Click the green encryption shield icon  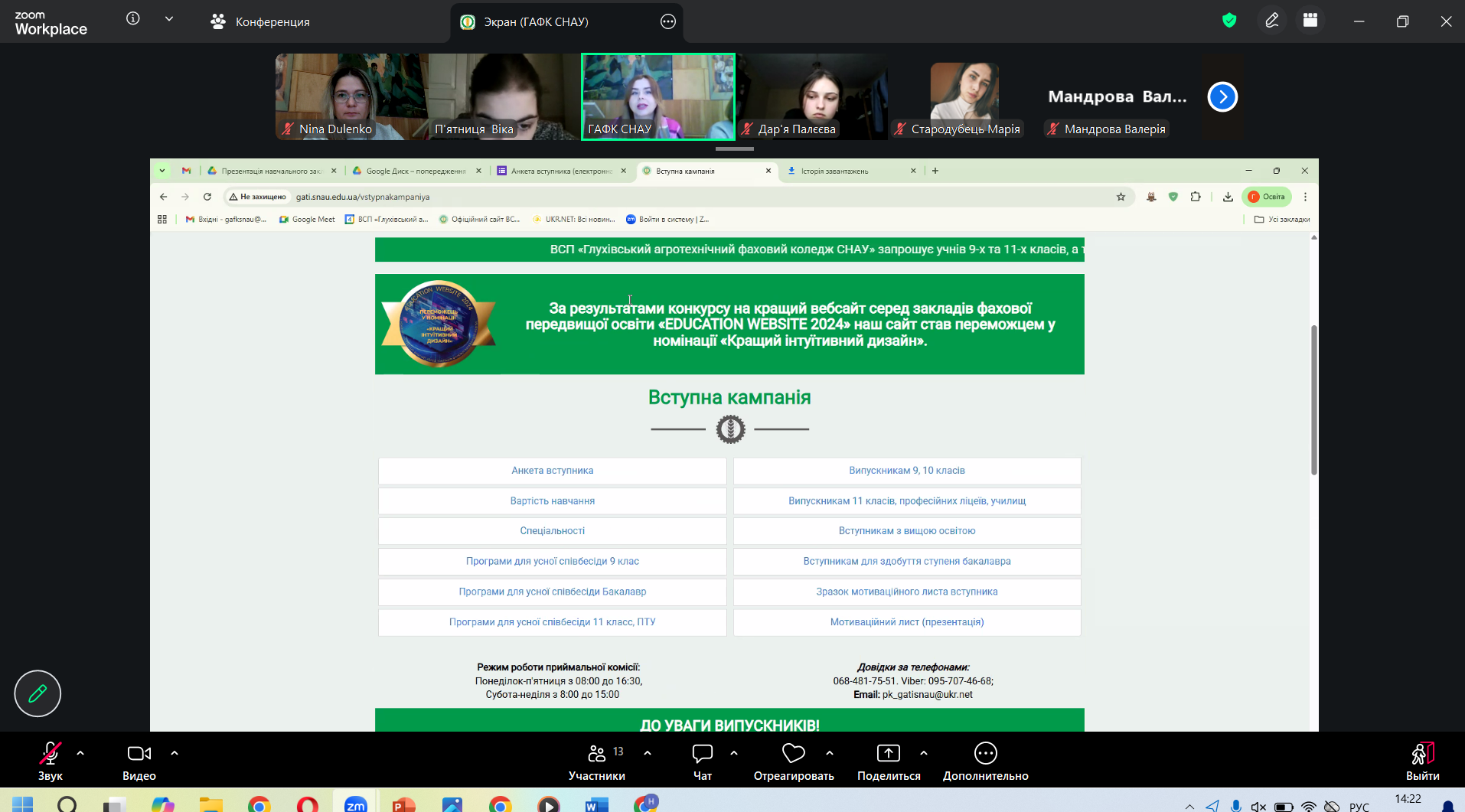(1229, 21)
